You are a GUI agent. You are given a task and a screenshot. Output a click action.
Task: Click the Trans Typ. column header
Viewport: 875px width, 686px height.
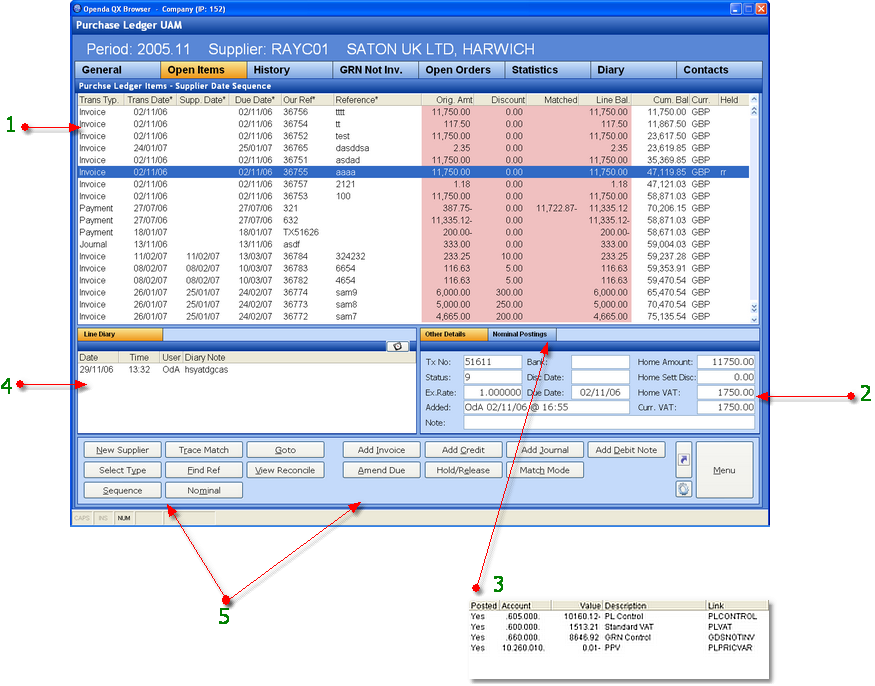click(101, 100)
